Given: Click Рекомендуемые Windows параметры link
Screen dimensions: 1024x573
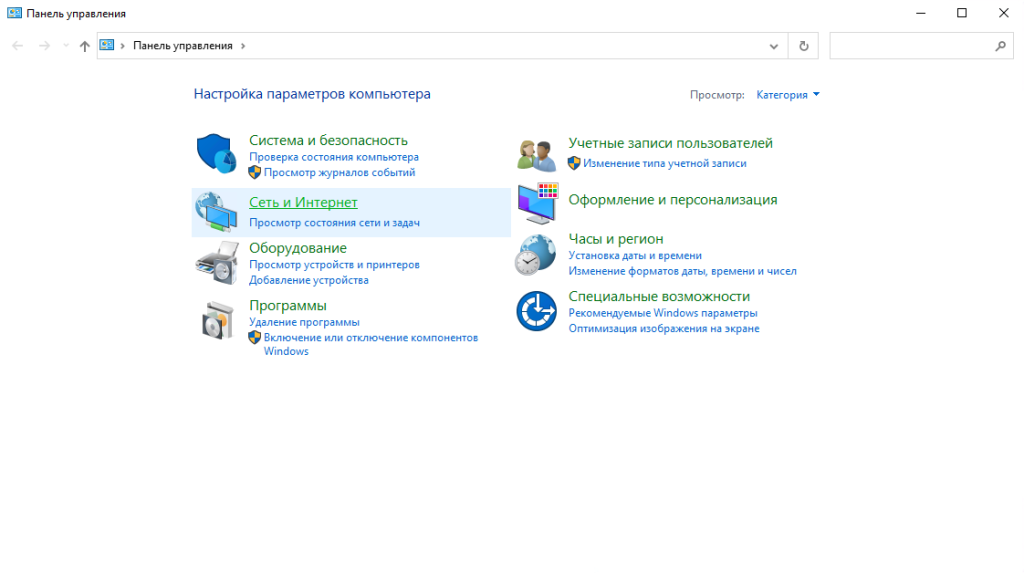Looking at the screenshot, I should click(x=663, y=313).
